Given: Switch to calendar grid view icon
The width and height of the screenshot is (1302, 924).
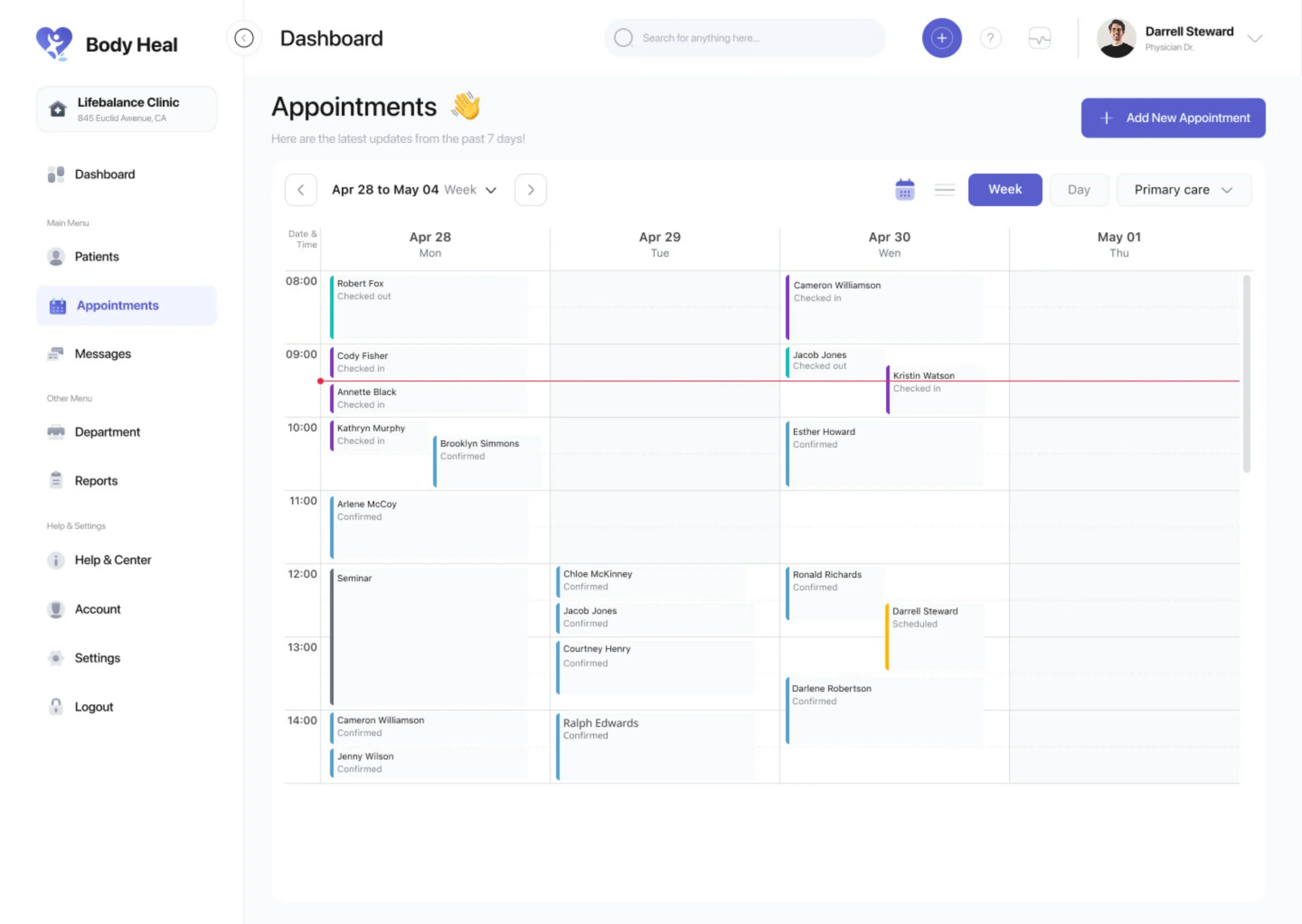Looking at the screenshot, I should point(904,190).
